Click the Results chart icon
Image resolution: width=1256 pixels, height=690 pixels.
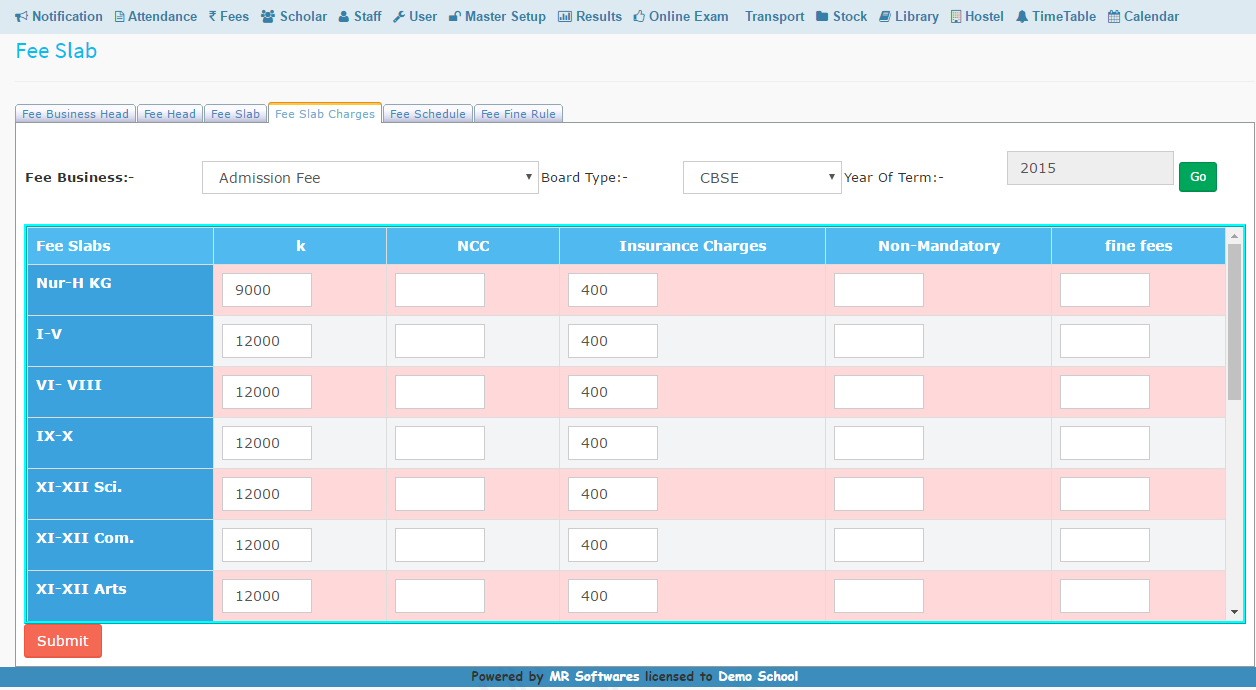point(565,17)
